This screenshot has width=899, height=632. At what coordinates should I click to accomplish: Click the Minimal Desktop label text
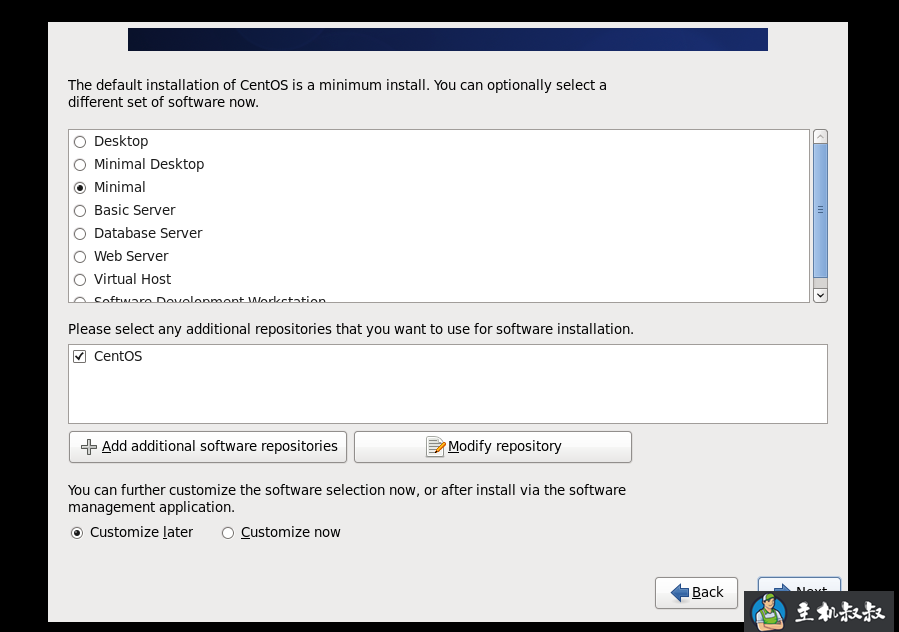pos(149,165)
